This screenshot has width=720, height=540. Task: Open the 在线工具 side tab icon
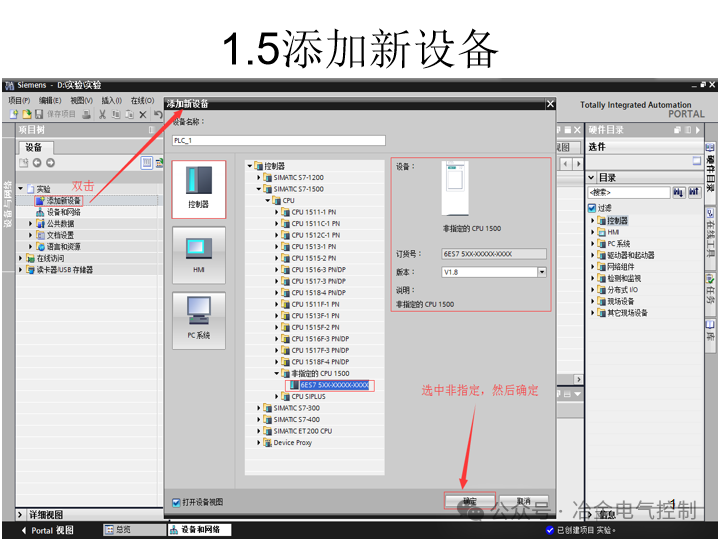click(710, 214)
